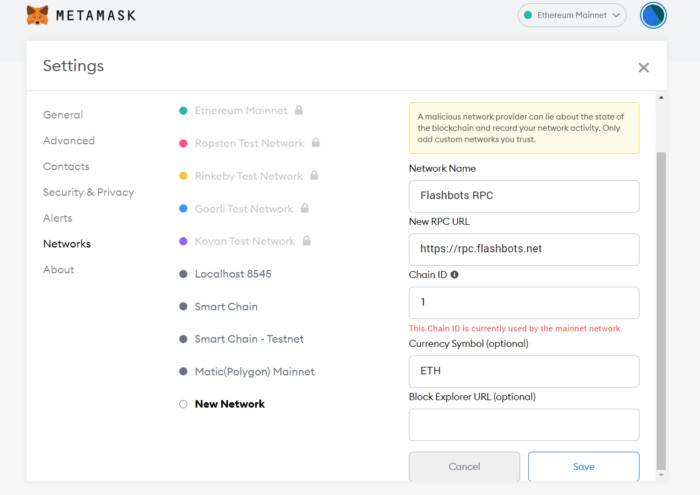
Task: Open the Ethereum Mainnet network dropdown
Action: [x=572, y=15]
